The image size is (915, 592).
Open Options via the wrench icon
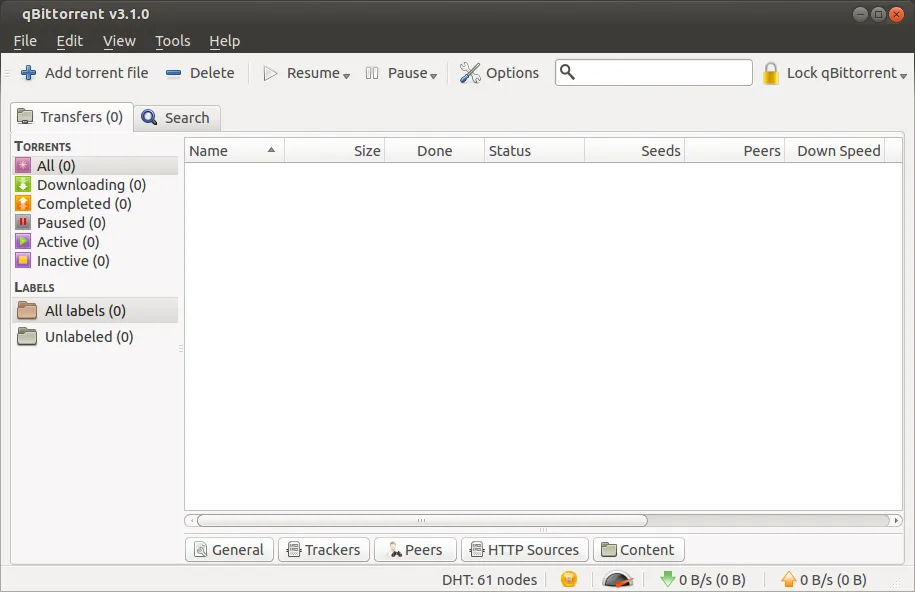point(470,73)
